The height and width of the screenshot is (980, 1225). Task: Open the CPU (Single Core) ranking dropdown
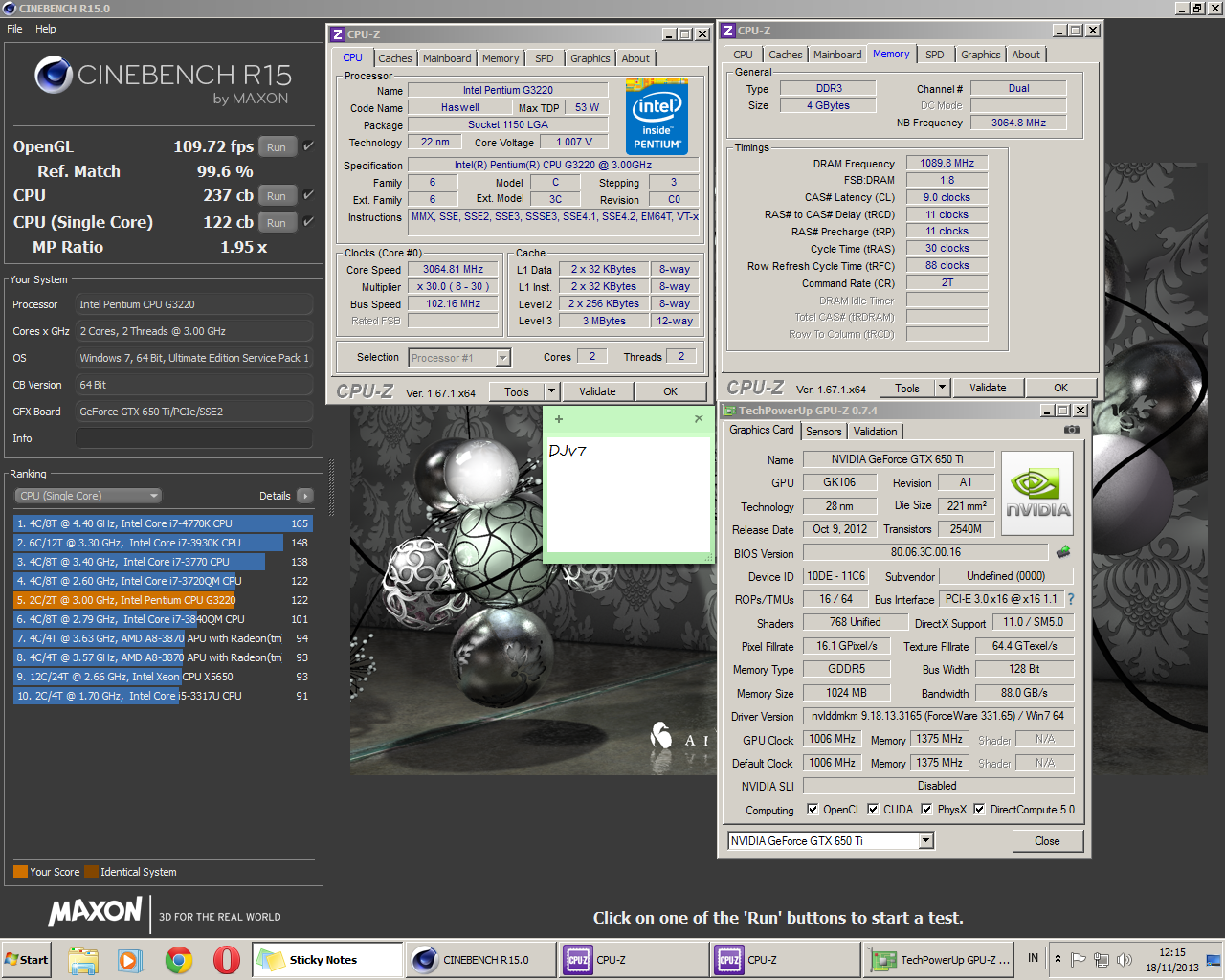[87, 496]
